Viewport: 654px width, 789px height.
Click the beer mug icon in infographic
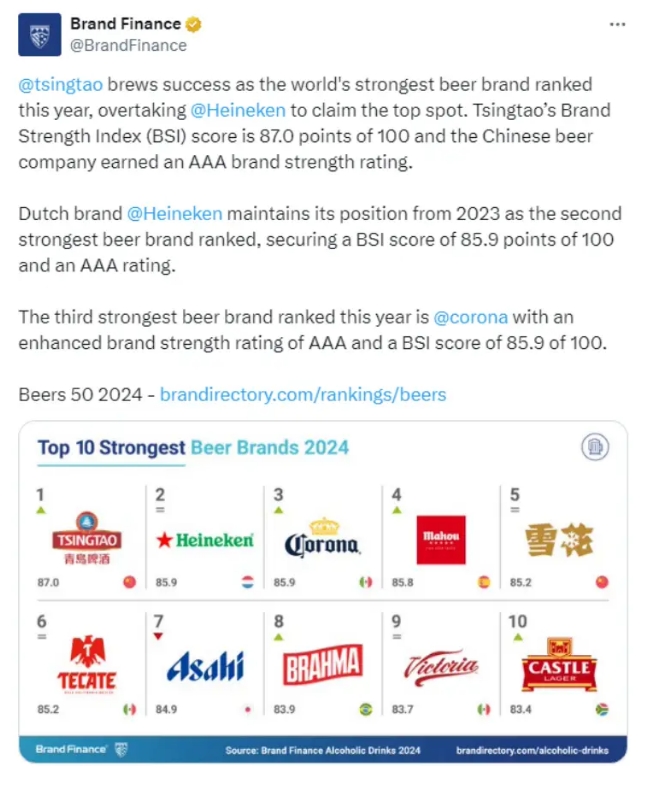[595, 447]
